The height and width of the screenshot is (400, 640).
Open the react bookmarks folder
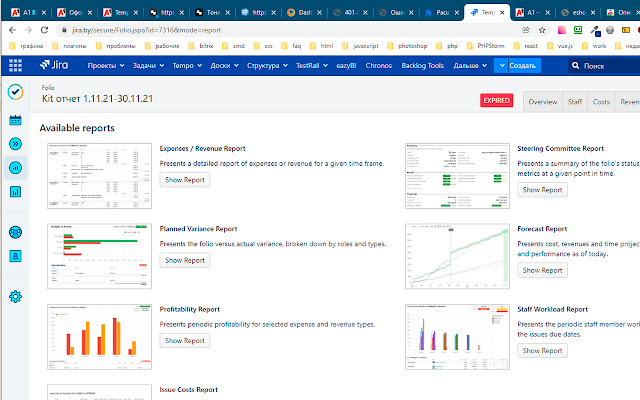526,46
